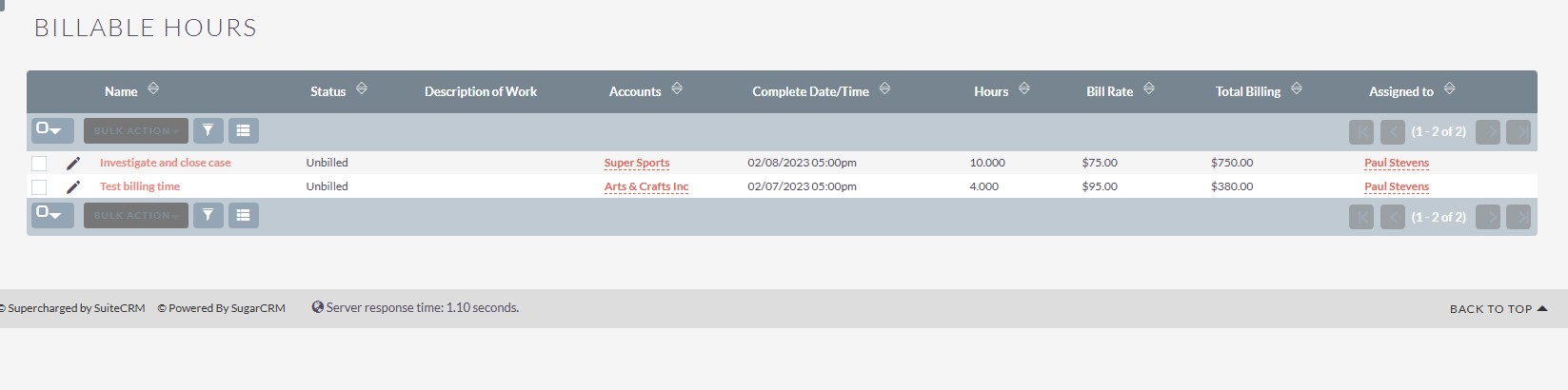Open the bottom column chooser icon
The image size is (1568, 390).
point(244,216)
